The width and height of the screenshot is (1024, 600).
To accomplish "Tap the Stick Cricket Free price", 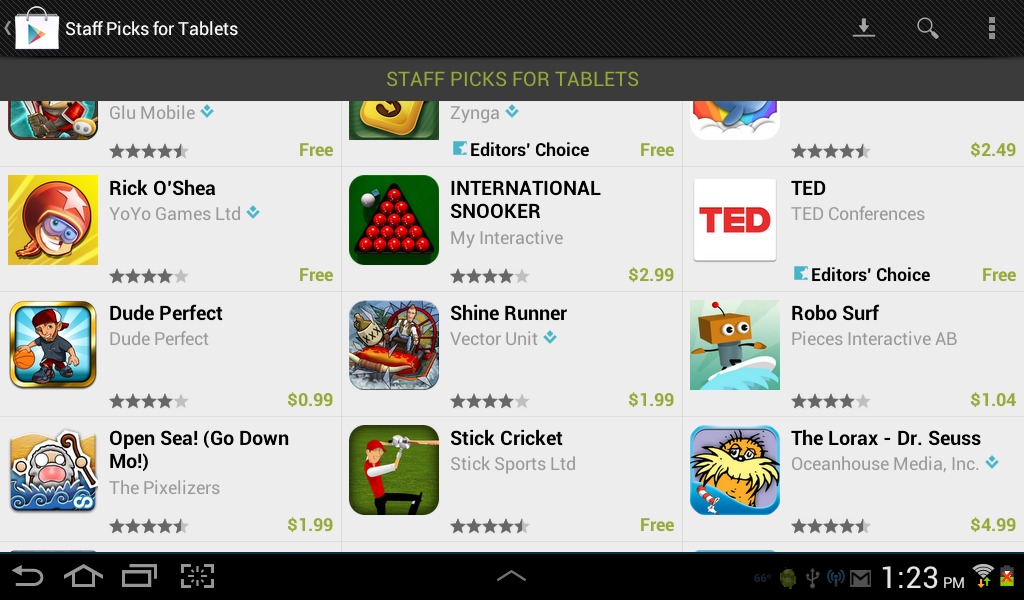I will (656, 524).
